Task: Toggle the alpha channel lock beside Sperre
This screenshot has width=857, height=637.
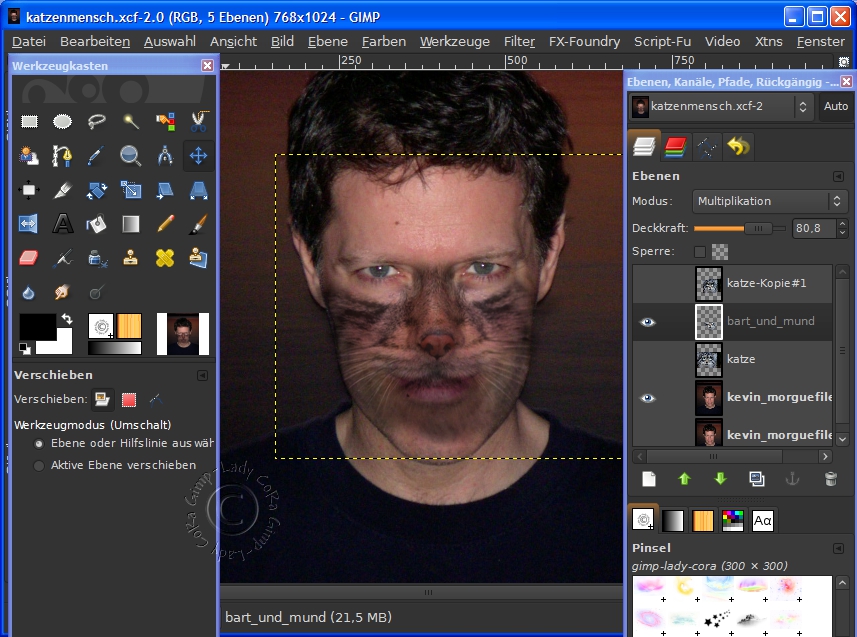Action: pos(720,252)
